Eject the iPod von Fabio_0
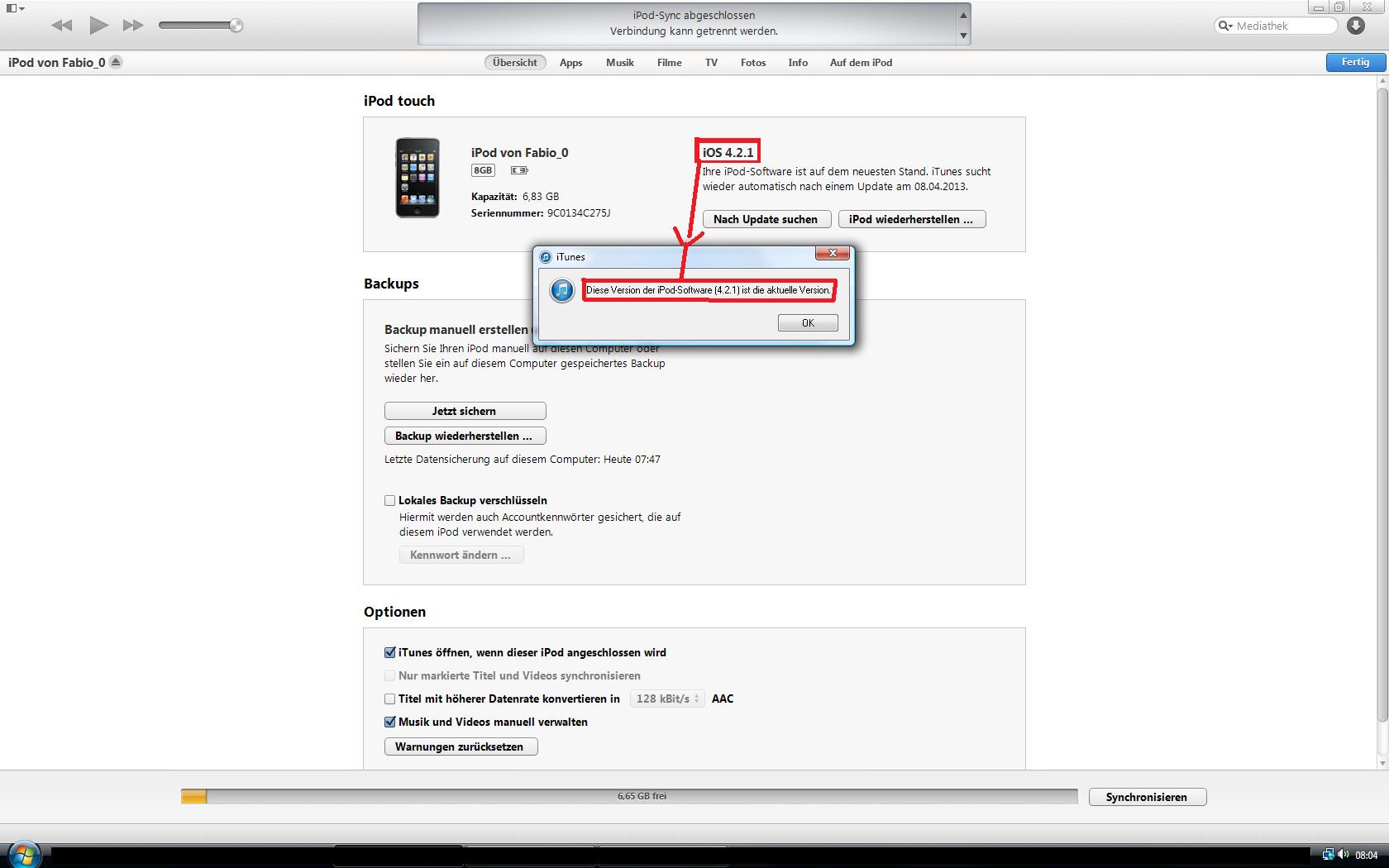 click(116, 62)
